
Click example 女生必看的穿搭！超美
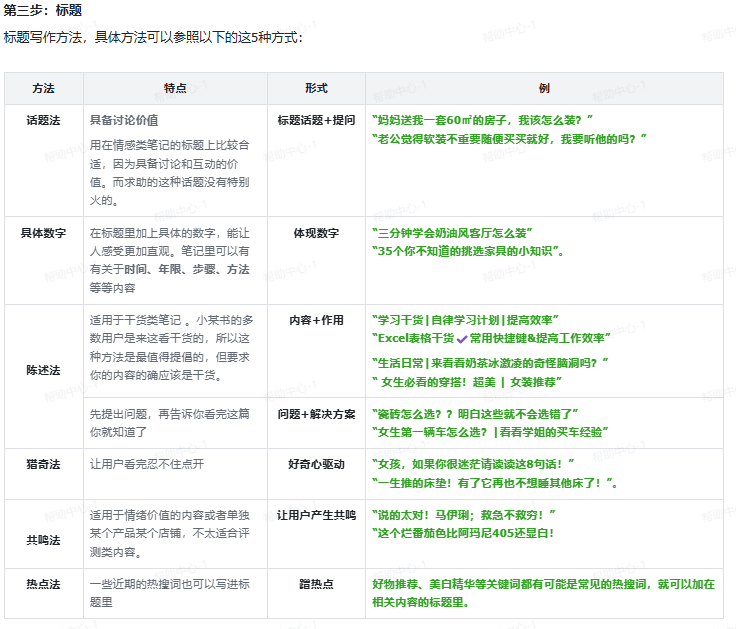pos(467,382)
